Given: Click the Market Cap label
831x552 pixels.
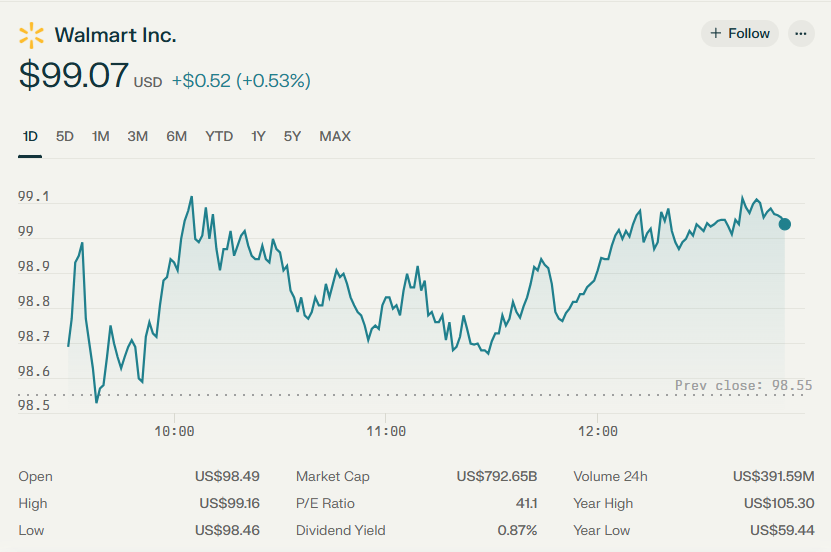Looking at the screenshot, I should 333,476.
